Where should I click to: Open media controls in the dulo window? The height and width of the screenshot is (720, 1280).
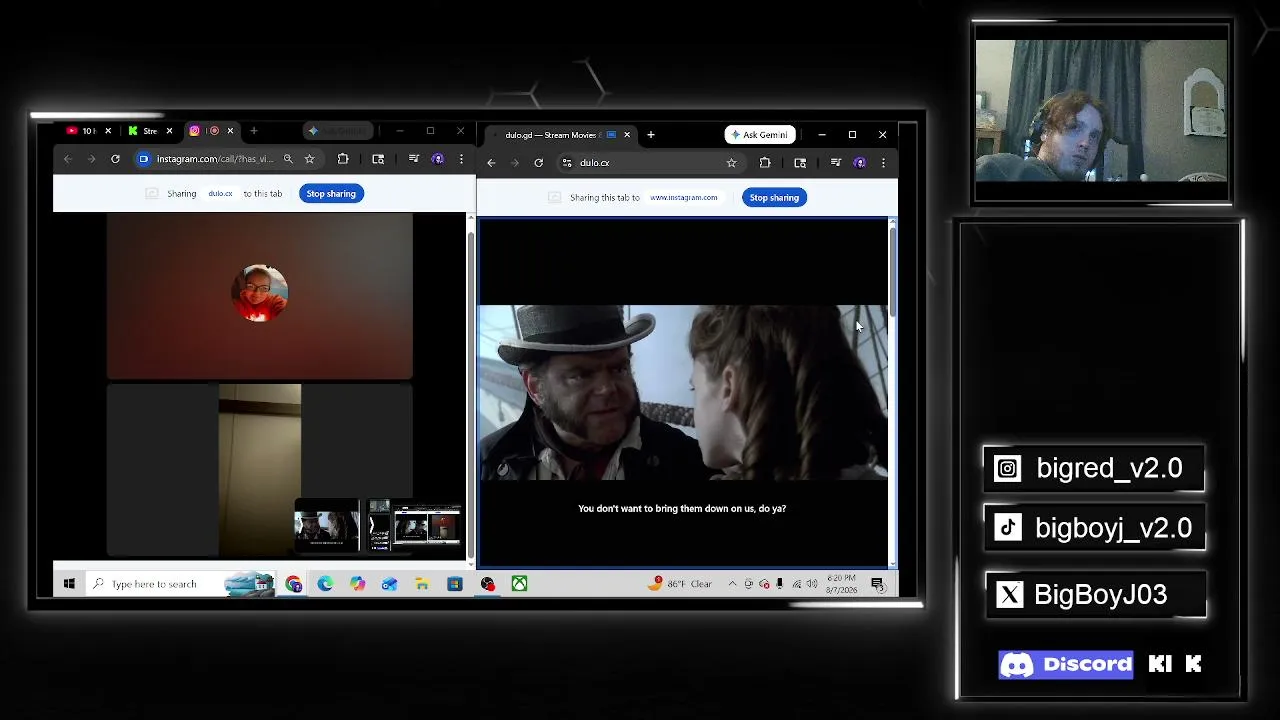[836, 163]
